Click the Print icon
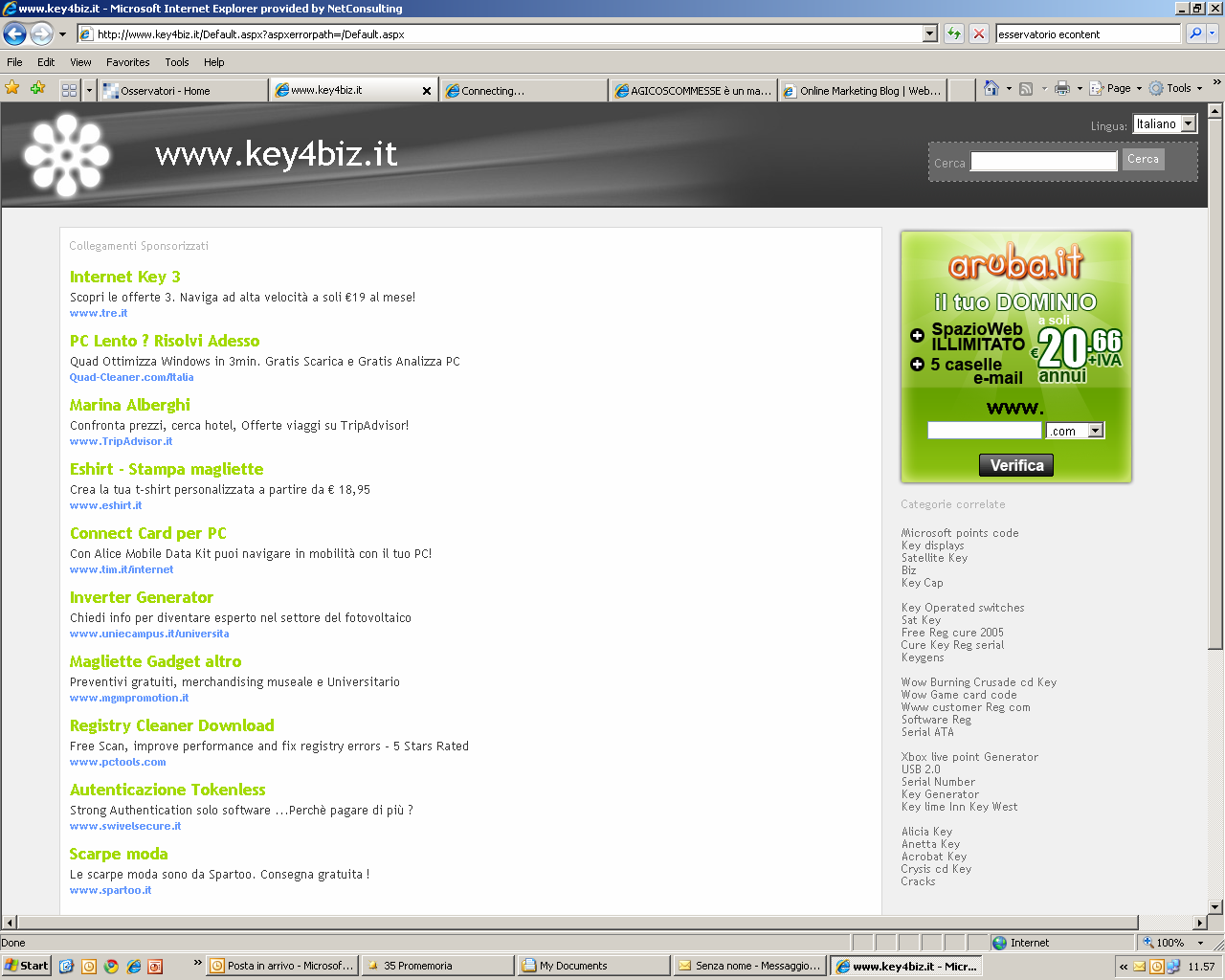 click(x=1061, y=88)
